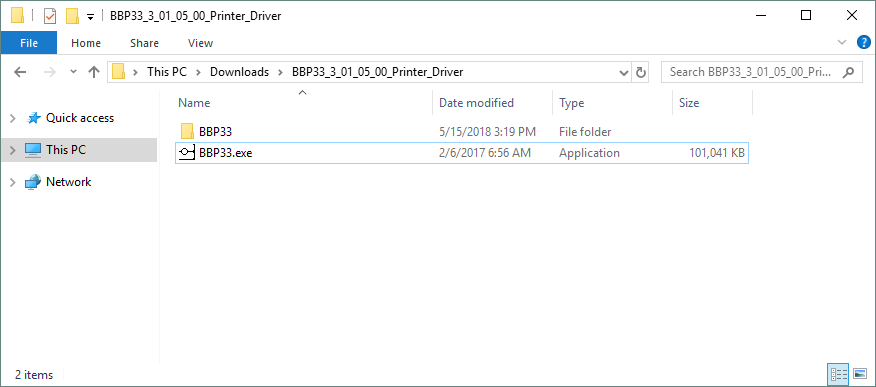
Task: Click the 101,041 KB size cell
Action: (717, 152)
